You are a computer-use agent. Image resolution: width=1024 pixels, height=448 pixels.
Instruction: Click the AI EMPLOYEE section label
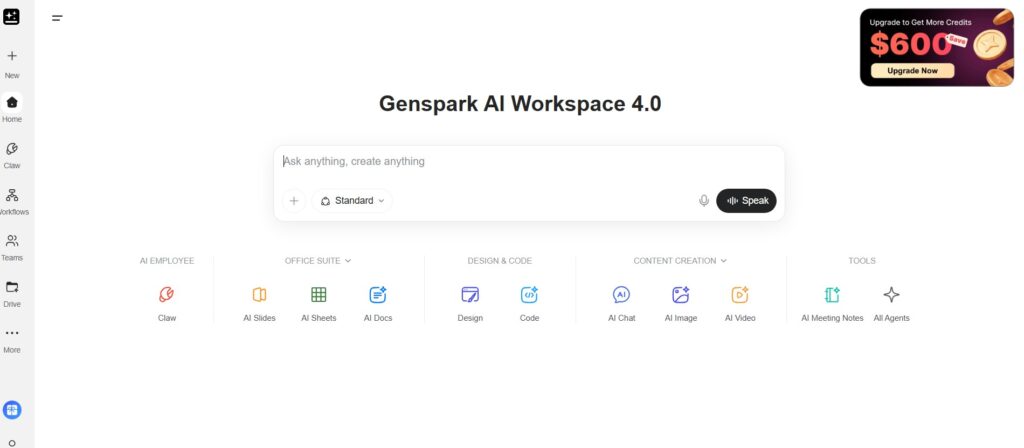click(x=167, y=261)
